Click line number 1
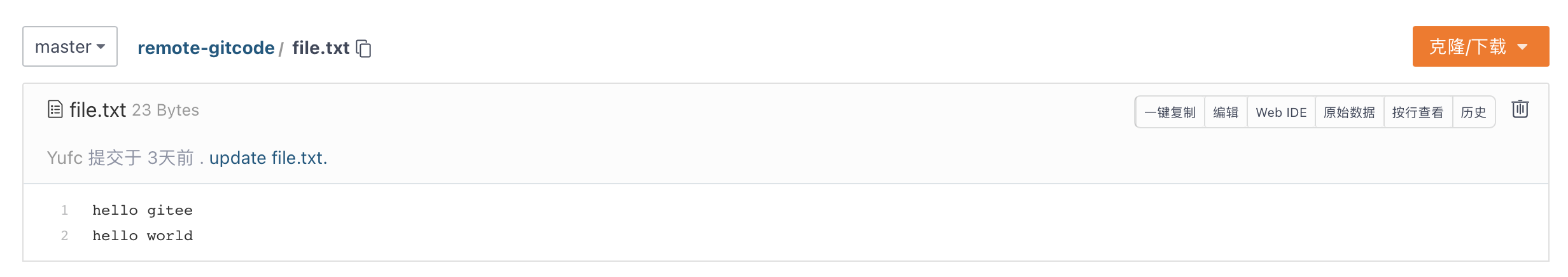The image size is (1568, 277). 64,210
